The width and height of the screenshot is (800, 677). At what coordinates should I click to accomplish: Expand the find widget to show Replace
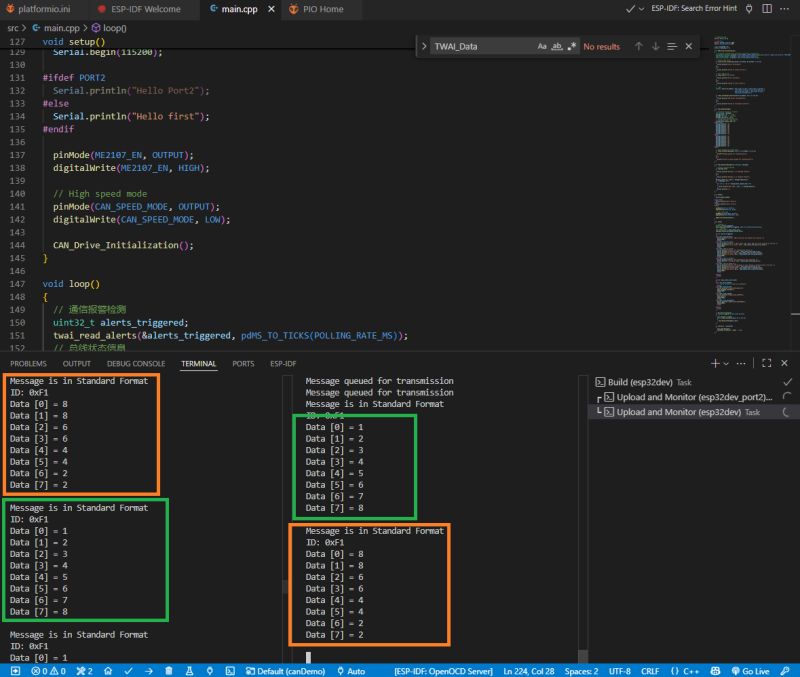(423, 46)
